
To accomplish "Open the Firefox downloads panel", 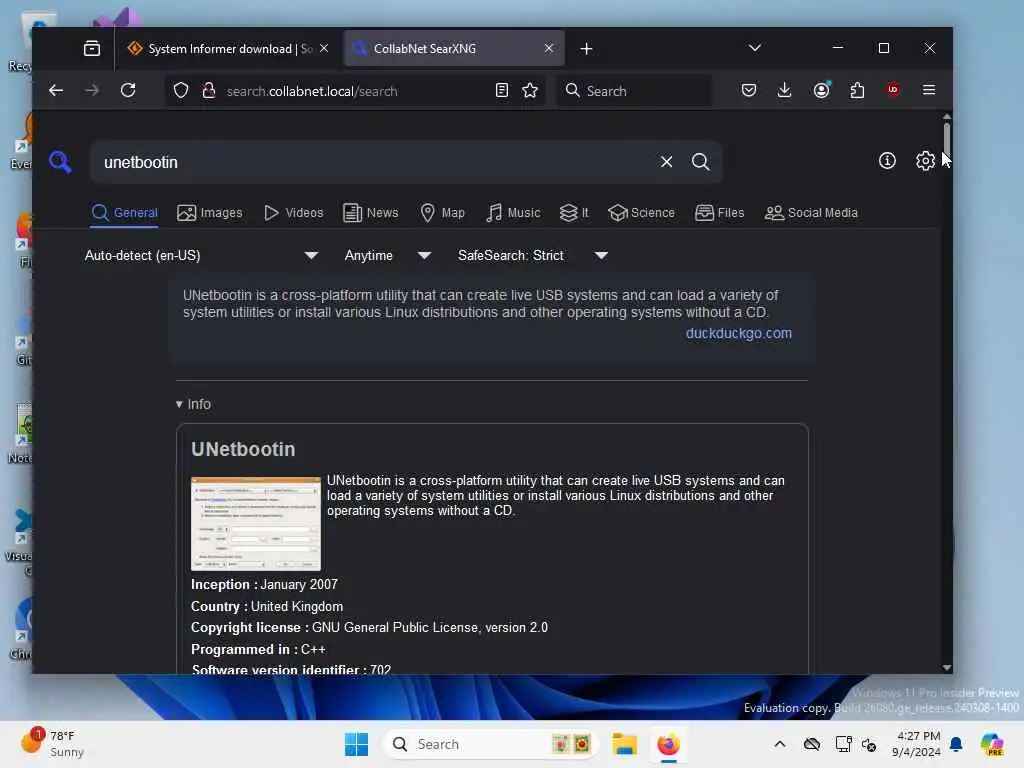I will coord(784,90).
